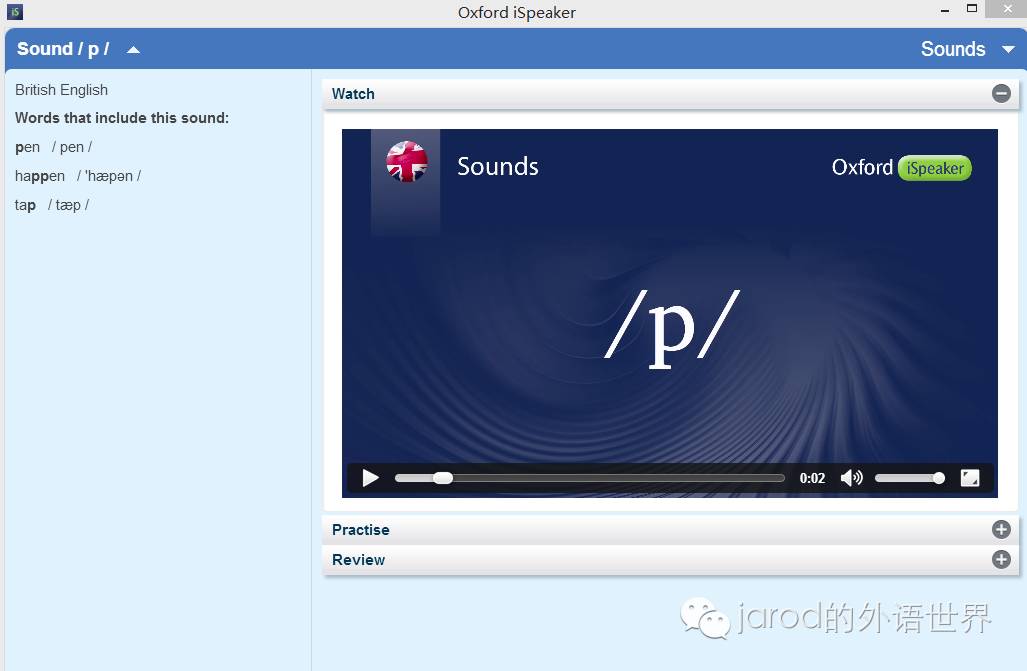Click the iSpeaker logo badge in video
This screenshot has width=1027, height=671.
[935, 168]
